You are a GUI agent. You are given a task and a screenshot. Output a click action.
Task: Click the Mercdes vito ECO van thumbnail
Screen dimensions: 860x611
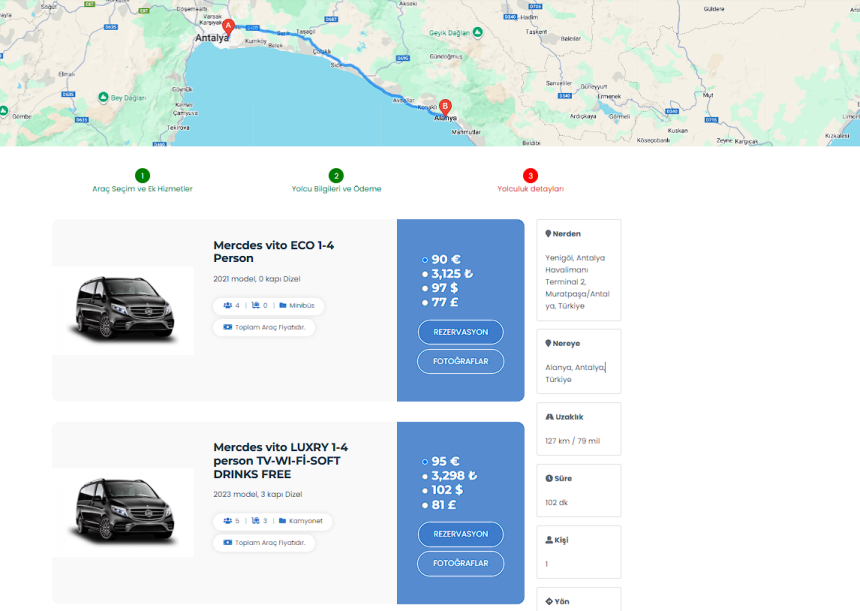(x=123, y=310)
